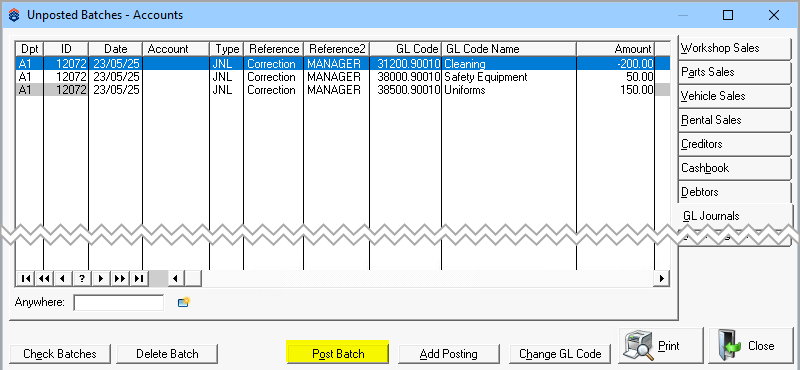
Task: Click the app icon in title bar
Action: point(14,15)
